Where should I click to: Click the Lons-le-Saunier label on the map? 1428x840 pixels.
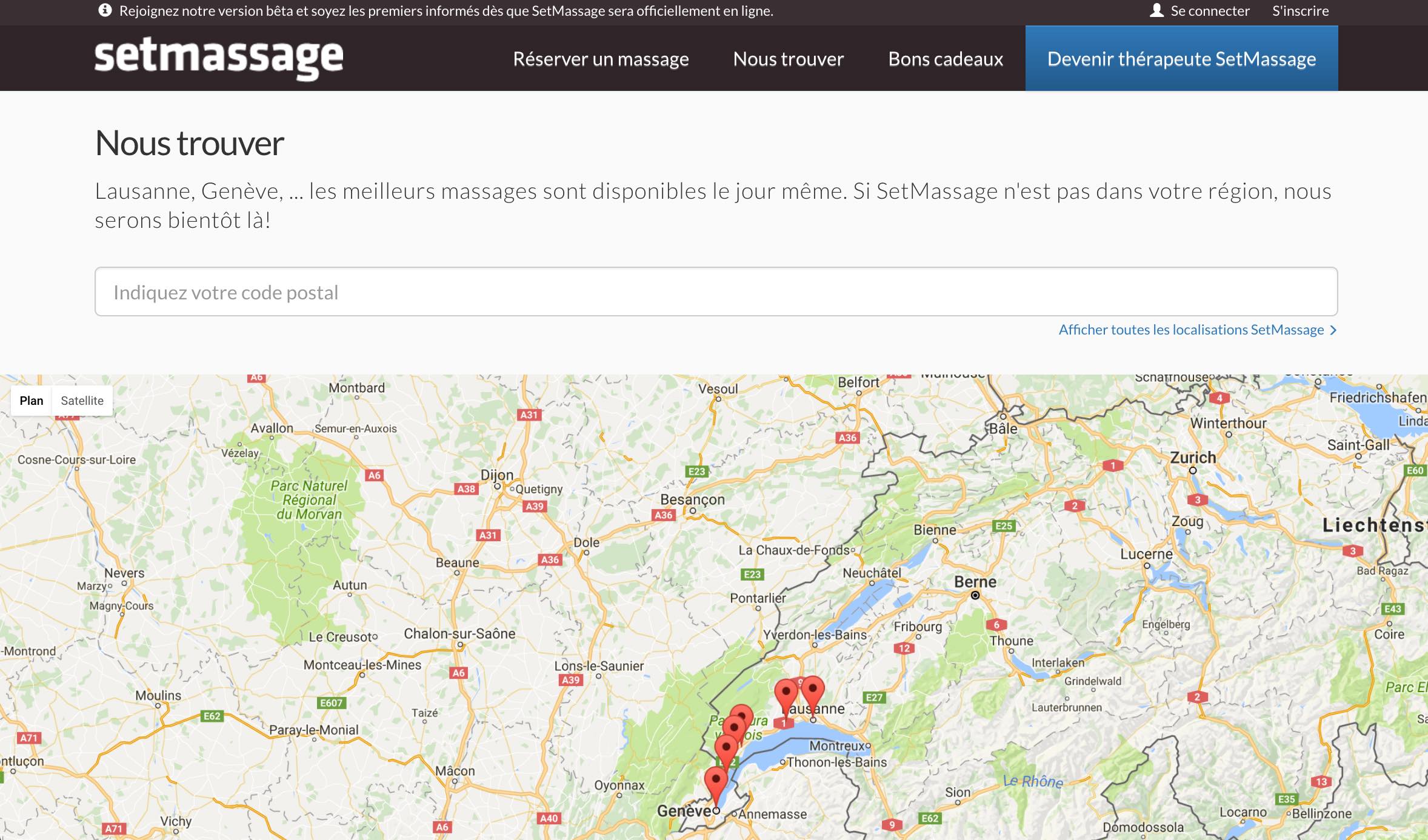(599, 665)
